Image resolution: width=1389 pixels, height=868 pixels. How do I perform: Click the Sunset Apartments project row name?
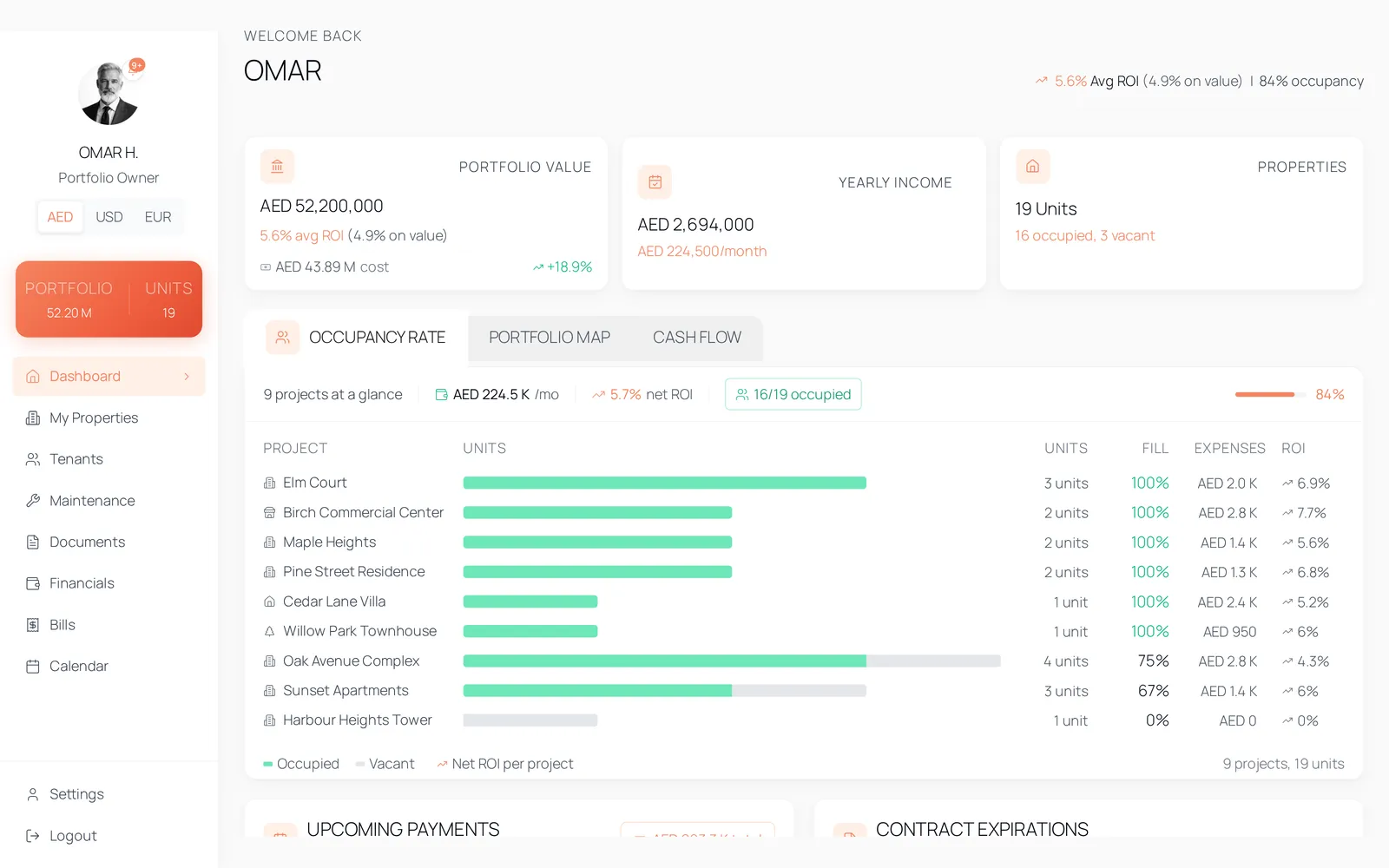[346, 691]
